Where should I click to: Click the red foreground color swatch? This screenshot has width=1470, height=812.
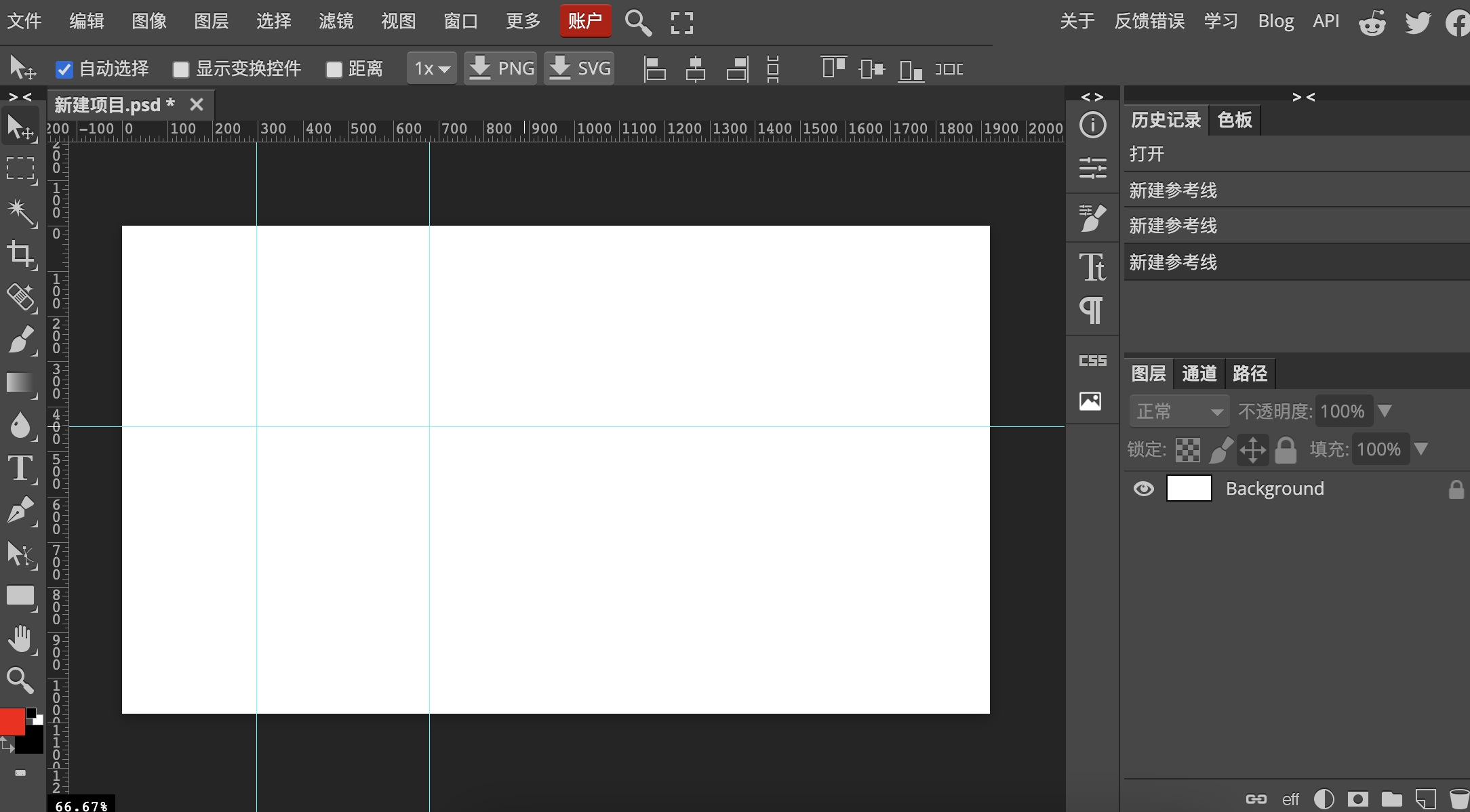point(12,721)
